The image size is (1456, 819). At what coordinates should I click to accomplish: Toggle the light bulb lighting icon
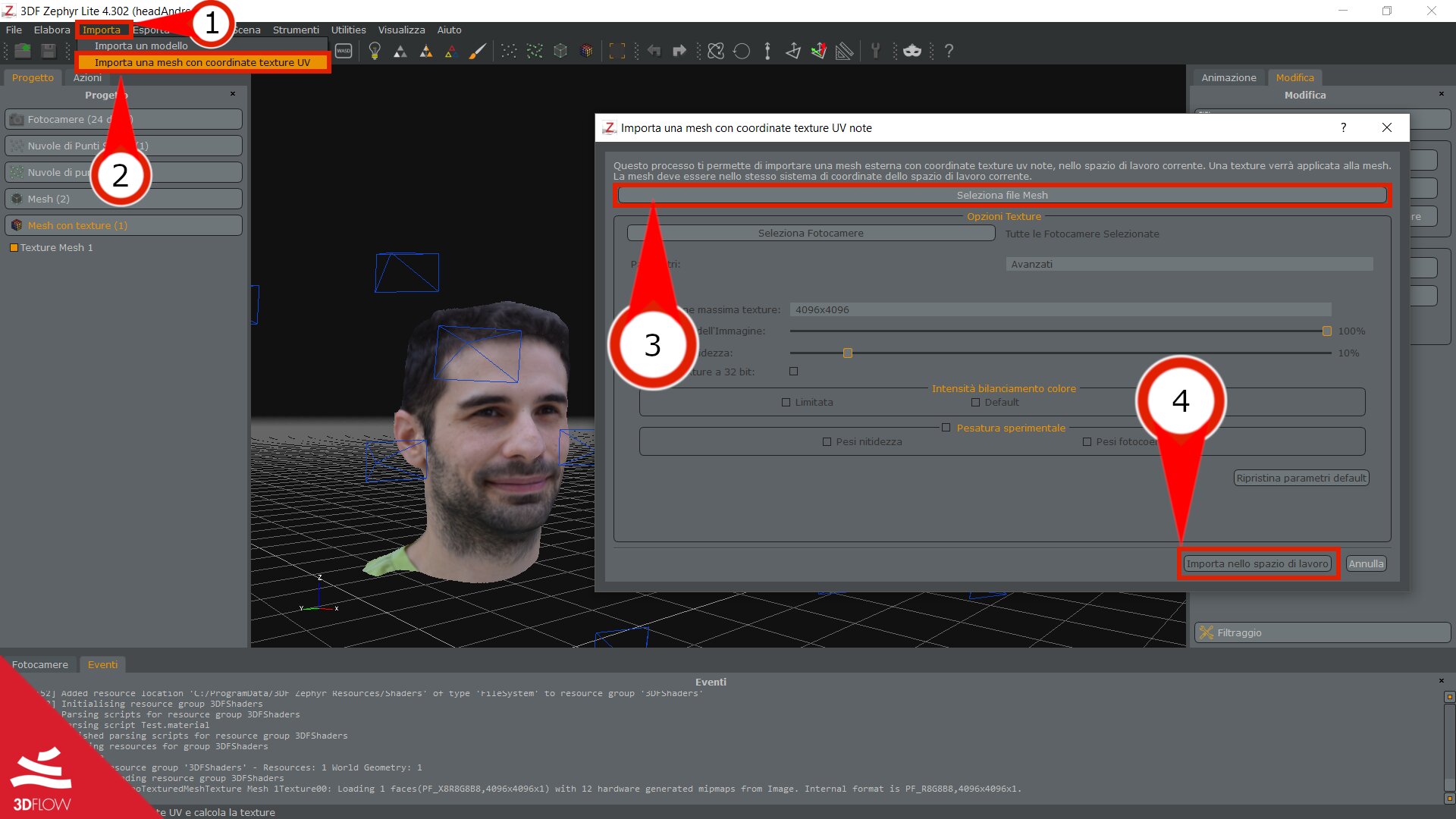point(375,51)
